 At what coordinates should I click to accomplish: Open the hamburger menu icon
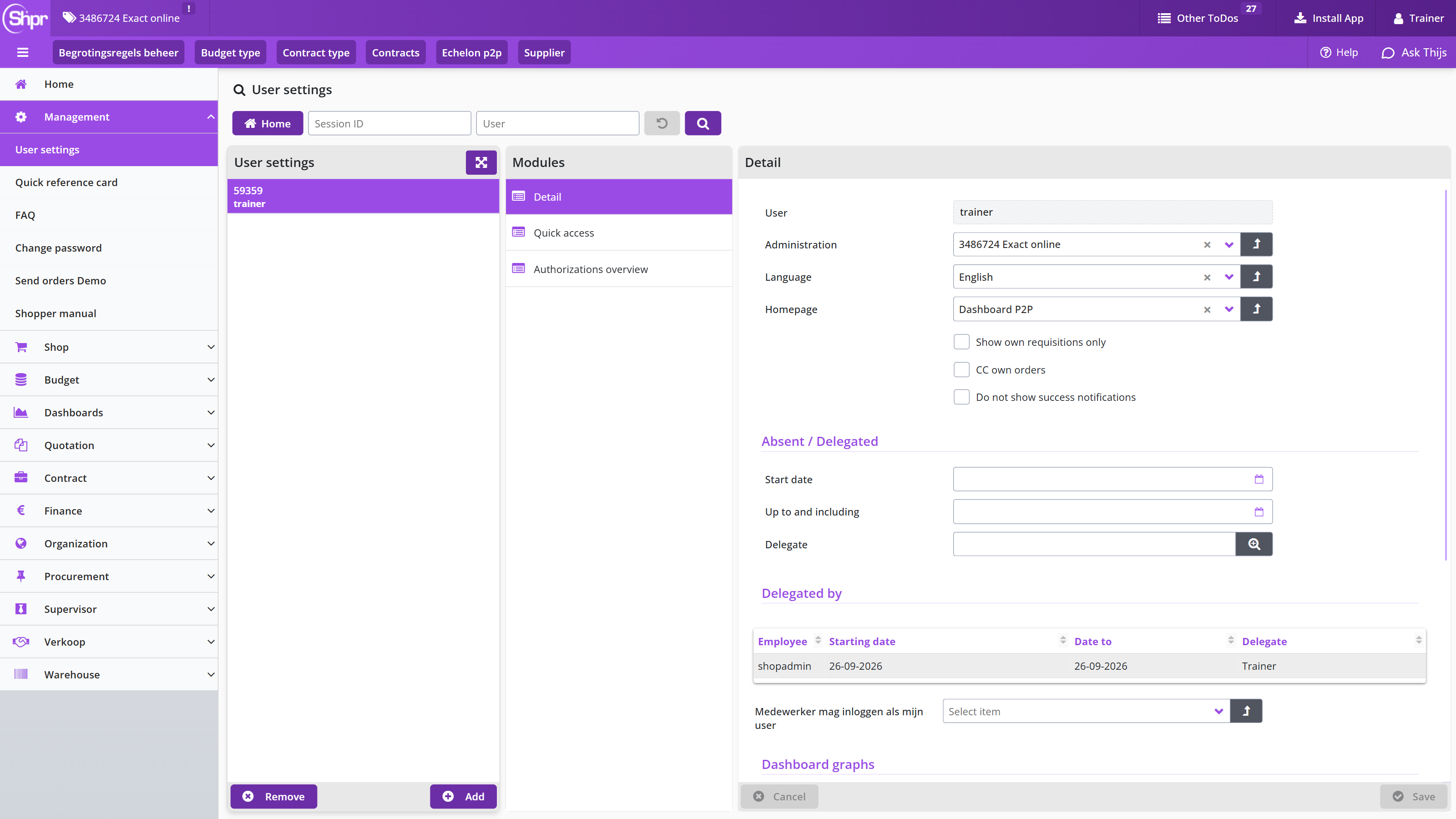pos(23,53)
